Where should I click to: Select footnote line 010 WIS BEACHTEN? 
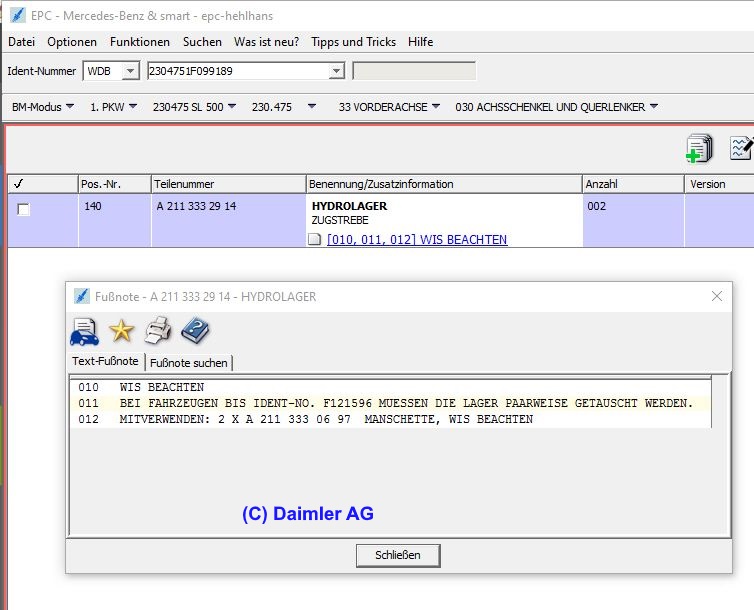tap(390, 387)
